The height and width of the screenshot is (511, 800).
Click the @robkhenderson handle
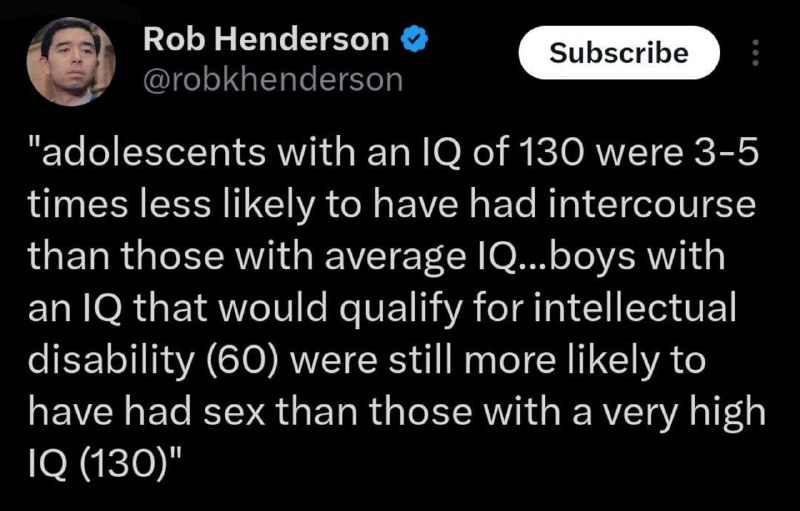tap(273, 80)
